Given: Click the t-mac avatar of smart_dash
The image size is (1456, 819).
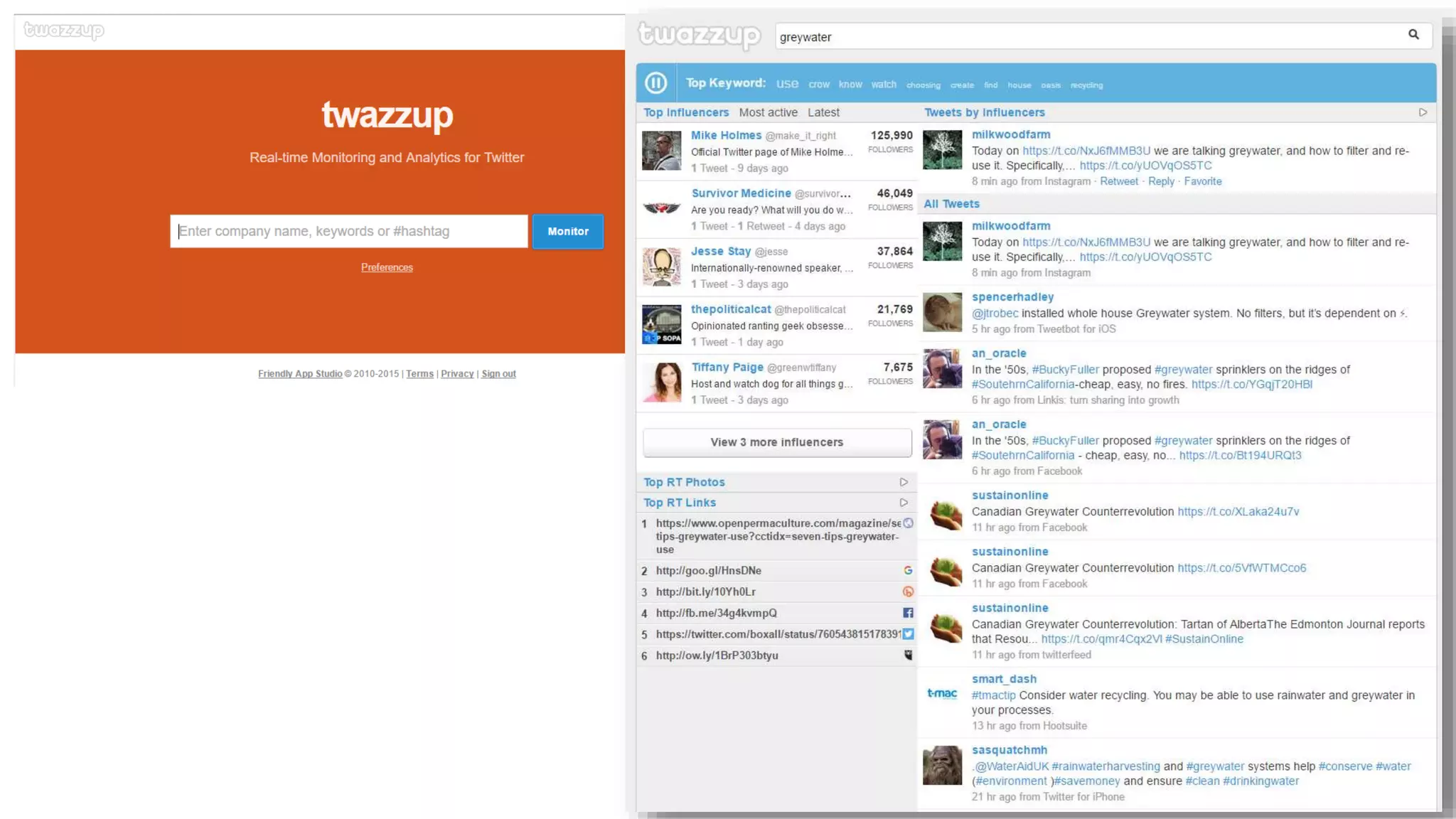Looking at the screenshot, I should coord(942,694).
